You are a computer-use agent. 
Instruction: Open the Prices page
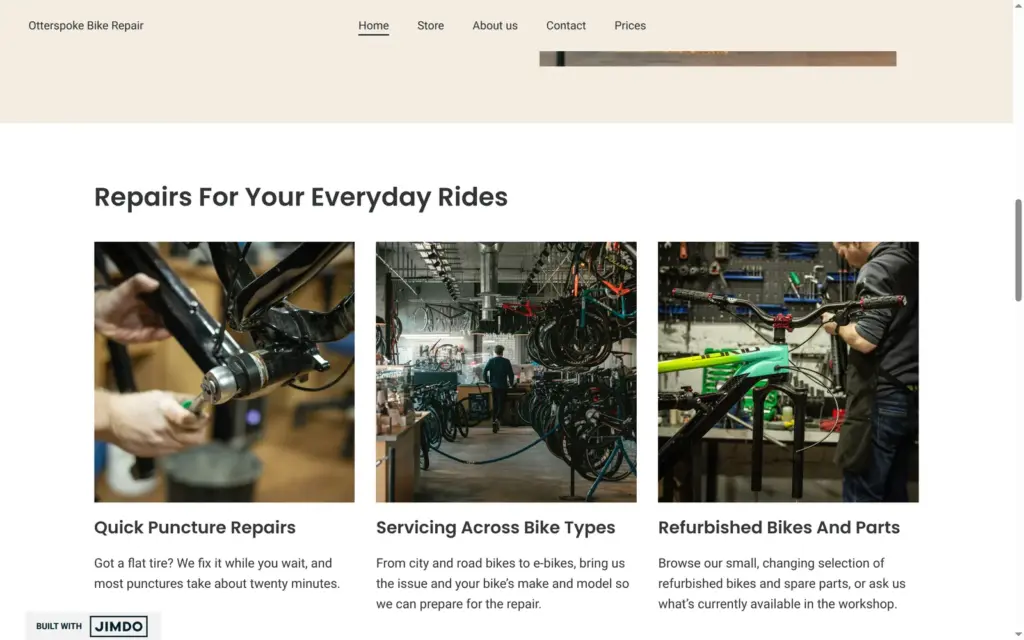630,25
